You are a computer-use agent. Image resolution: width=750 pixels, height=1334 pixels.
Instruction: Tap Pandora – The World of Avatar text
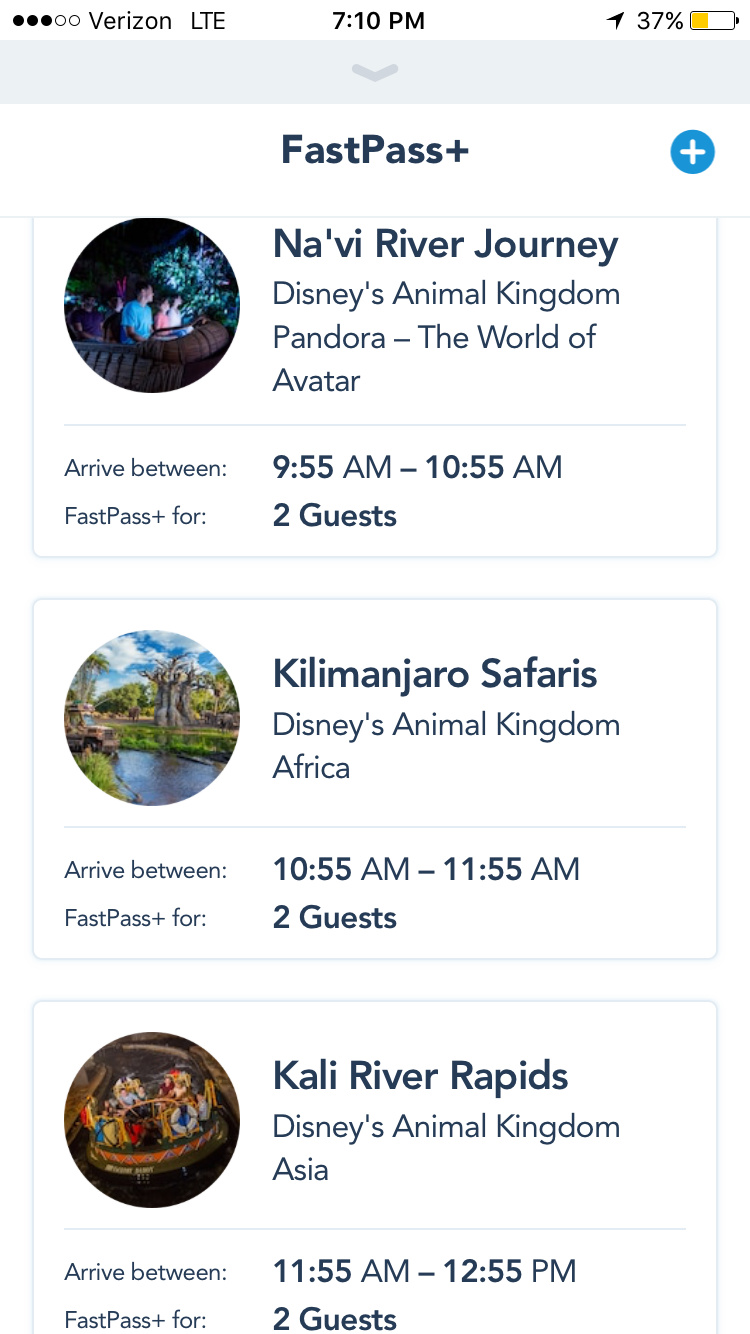[x=434, y=358]
